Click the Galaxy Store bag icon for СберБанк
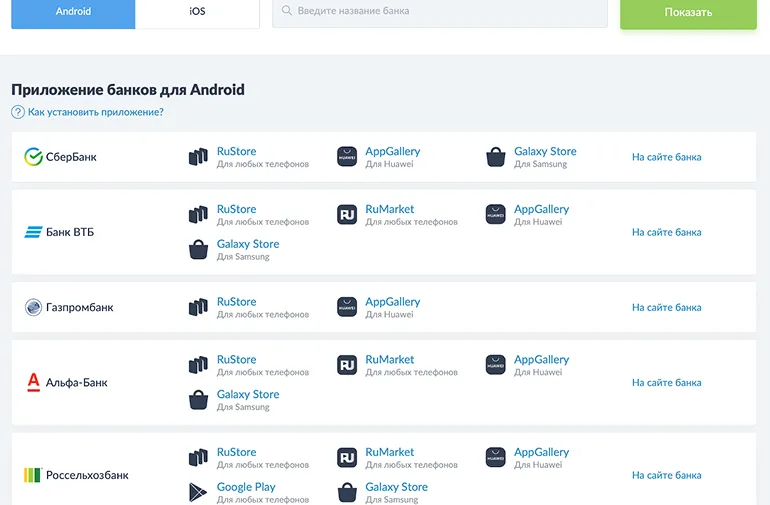 [x=496, y=157]
